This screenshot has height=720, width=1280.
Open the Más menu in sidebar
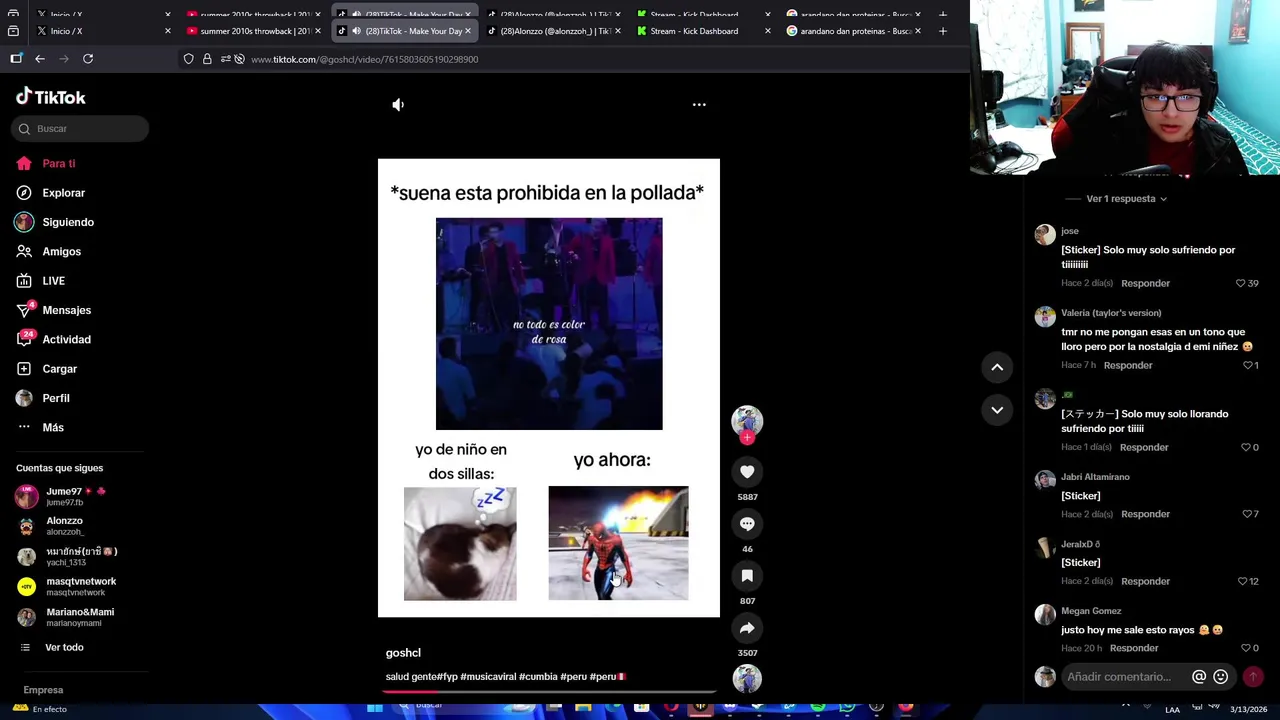[53, 428]
